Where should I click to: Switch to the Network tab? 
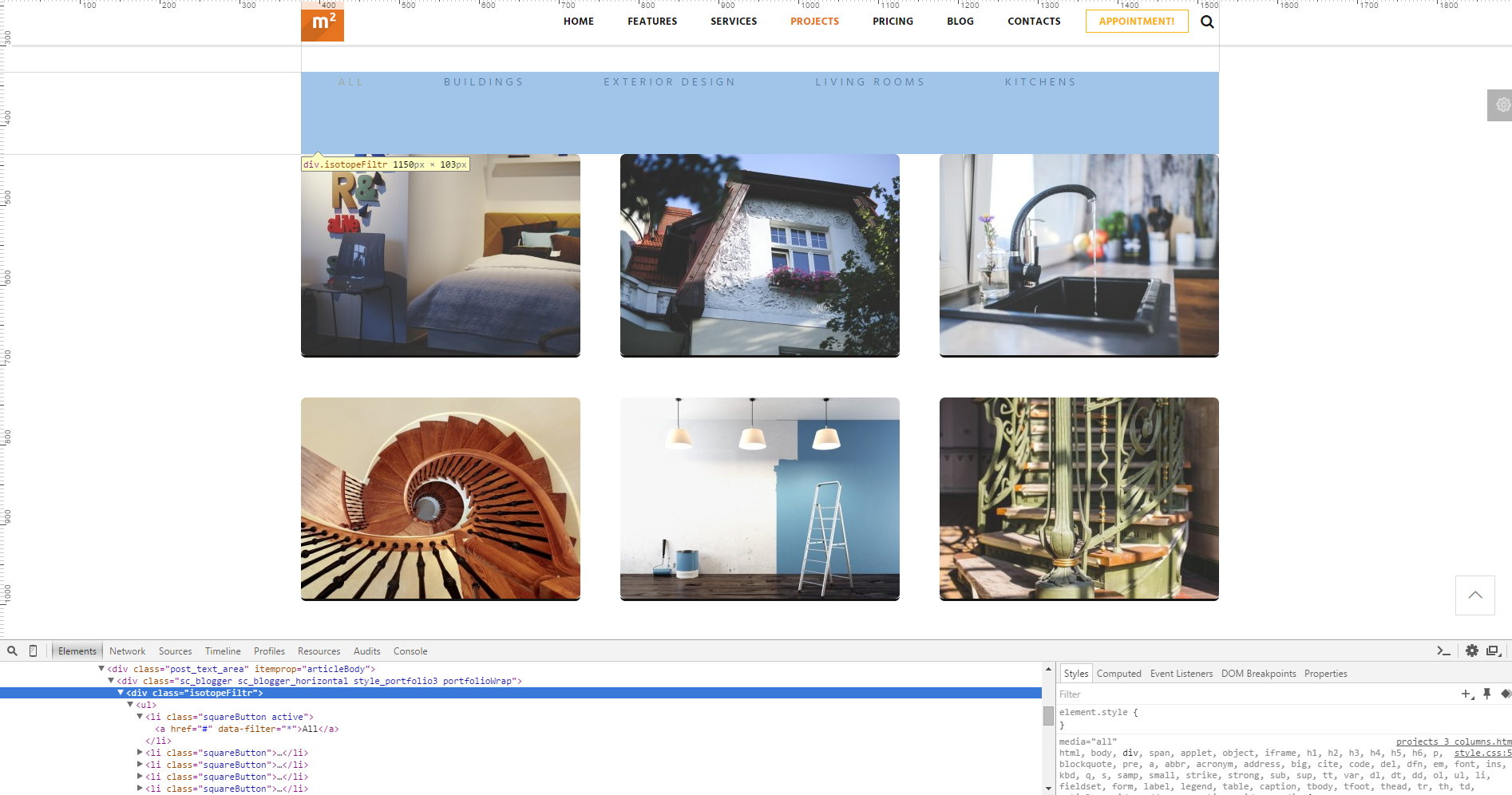(127, 651)
